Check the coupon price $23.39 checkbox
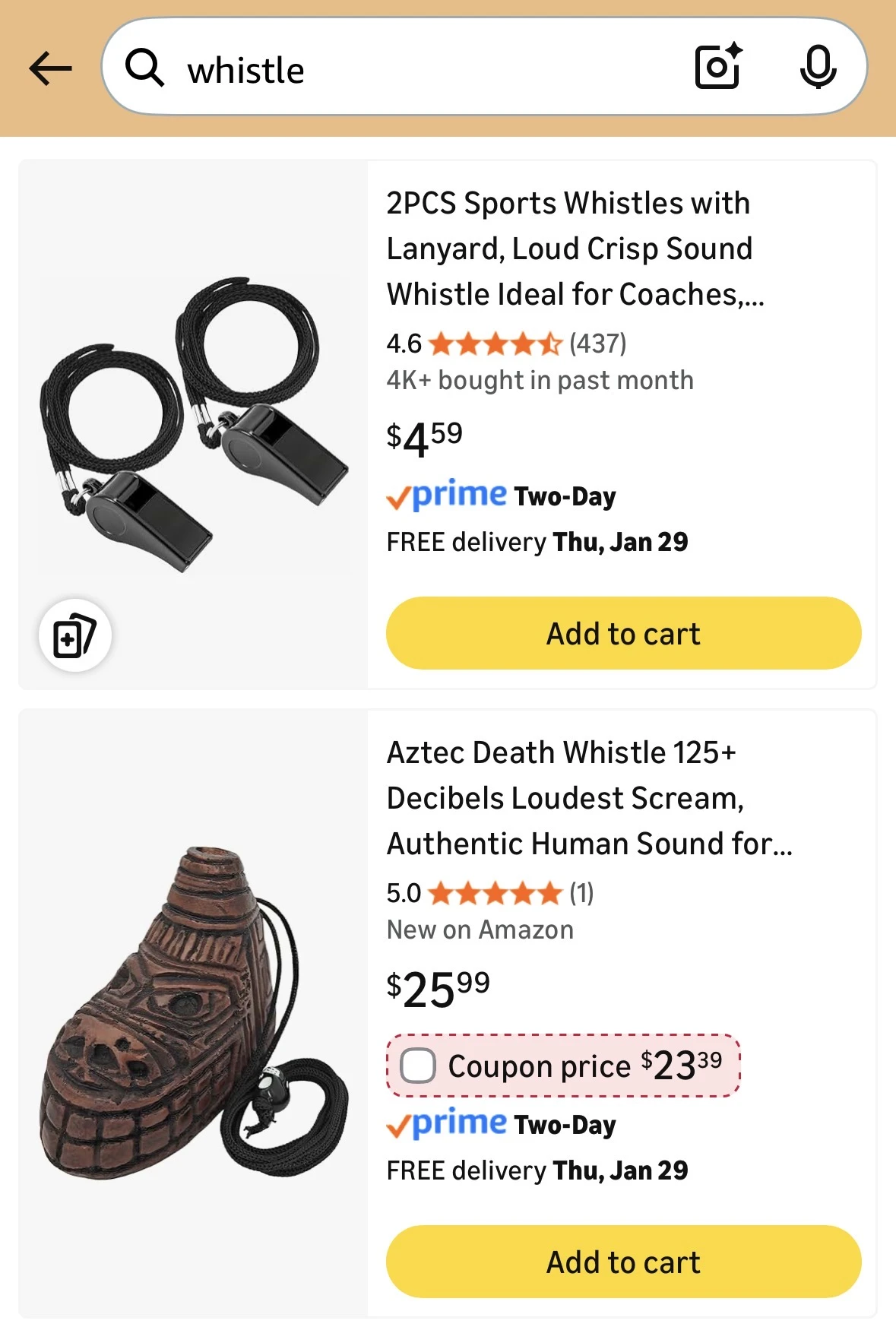Screen dimensions: 896x1327 click(418, 1066)
